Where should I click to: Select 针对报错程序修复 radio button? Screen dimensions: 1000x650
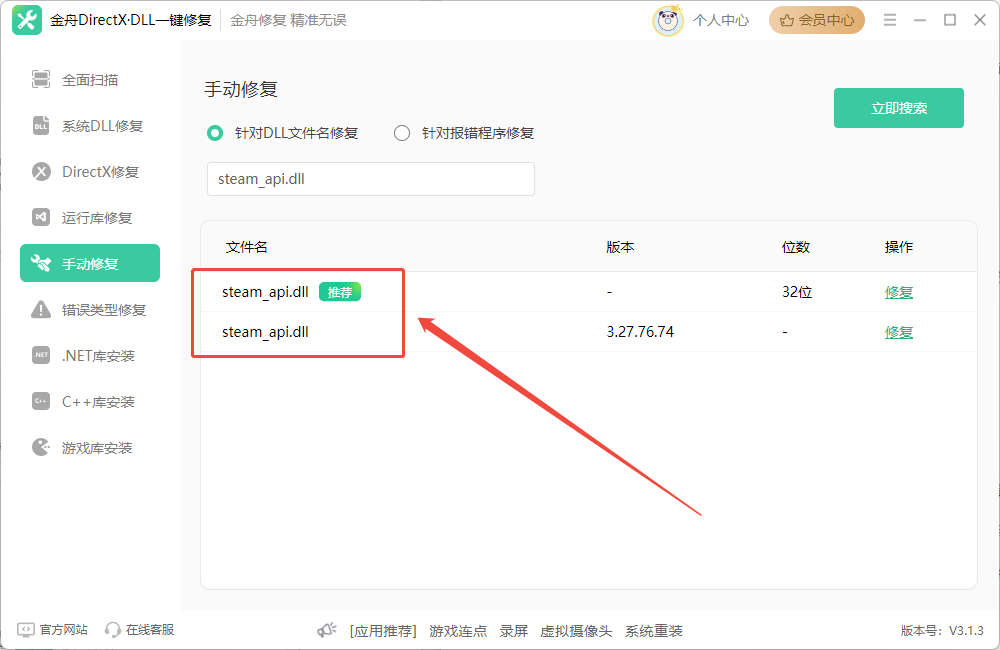click(x=402, y=133)
